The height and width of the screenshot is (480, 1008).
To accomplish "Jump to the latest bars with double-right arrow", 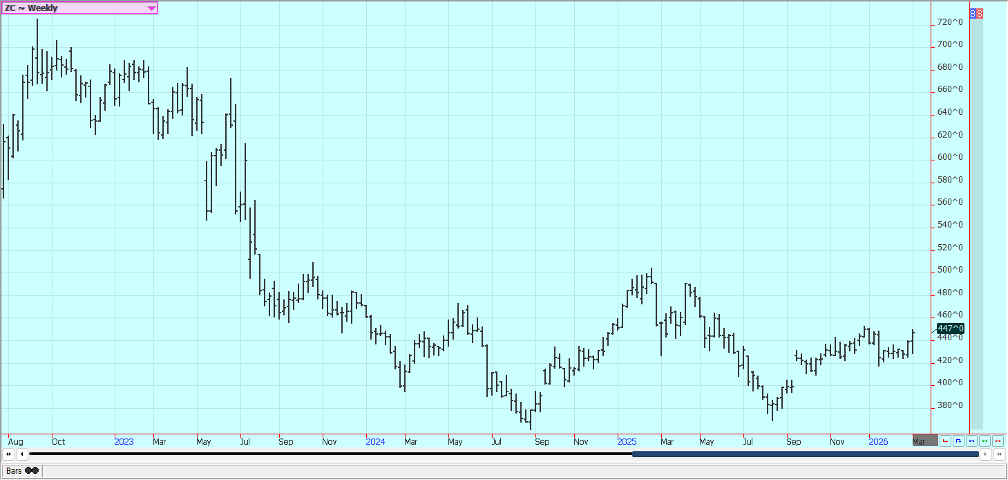I will (999, 454).
